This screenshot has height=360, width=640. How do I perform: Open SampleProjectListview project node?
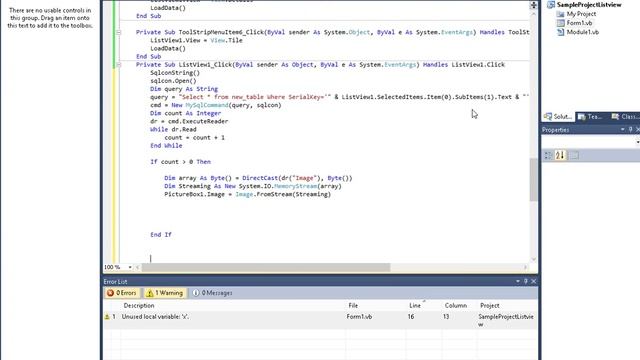589,5
